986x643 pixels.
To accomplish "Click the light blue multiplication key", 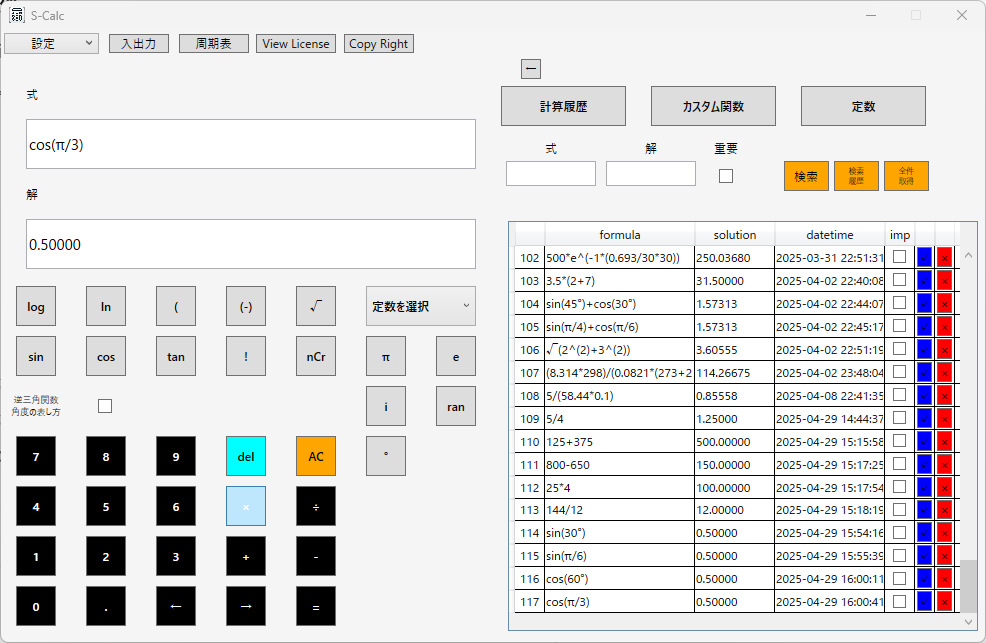I will click(x=246, y=506).
